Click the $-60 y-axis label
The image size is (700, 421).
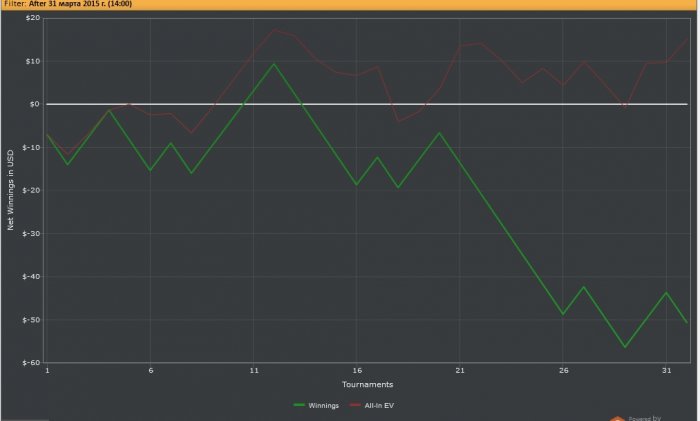31,363
